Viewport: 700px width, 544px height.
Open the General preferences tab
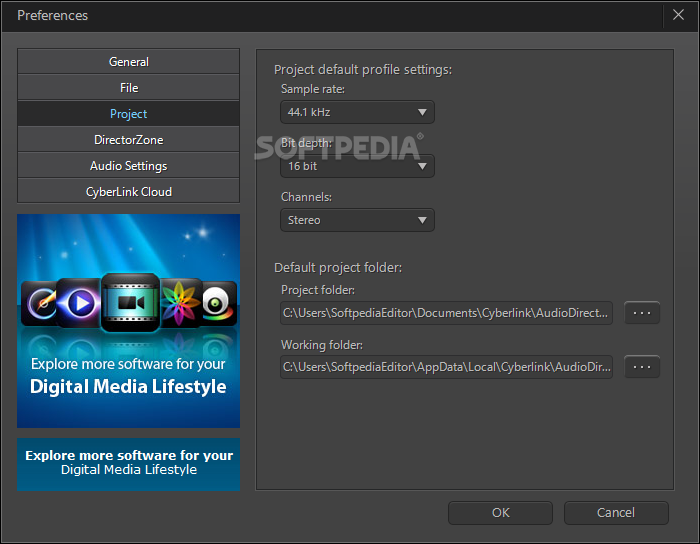coord(129,62)
